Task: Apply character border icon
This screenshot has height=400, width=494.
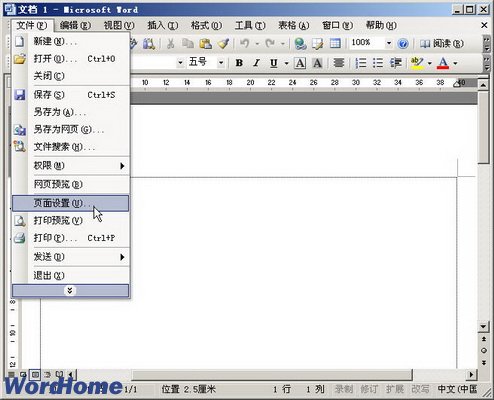Action: [300, 63]
